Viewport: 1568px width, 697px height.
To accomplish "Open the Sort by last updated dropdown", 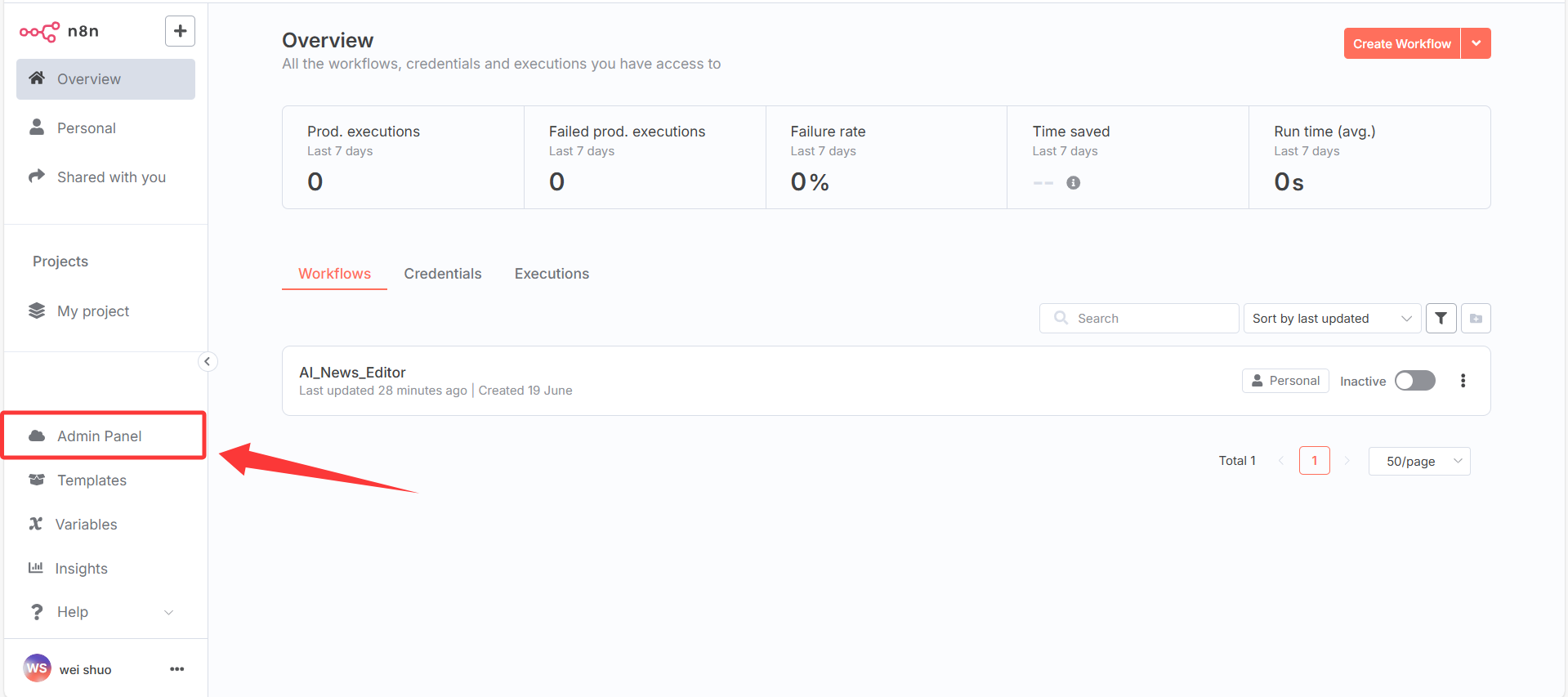I will click(x=1331, y=319).
